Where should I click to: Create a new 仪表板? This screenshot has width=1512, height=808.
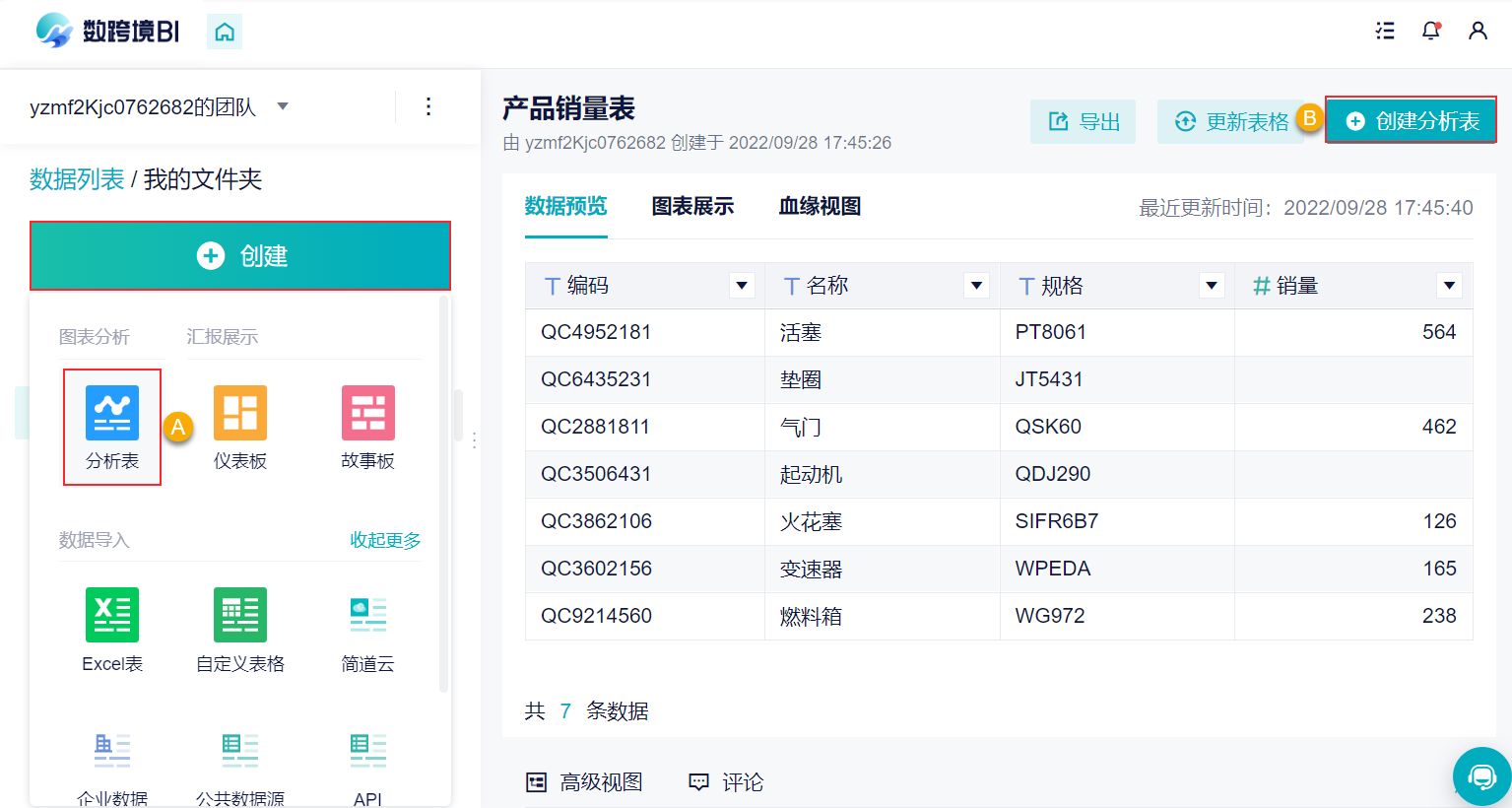240,427
